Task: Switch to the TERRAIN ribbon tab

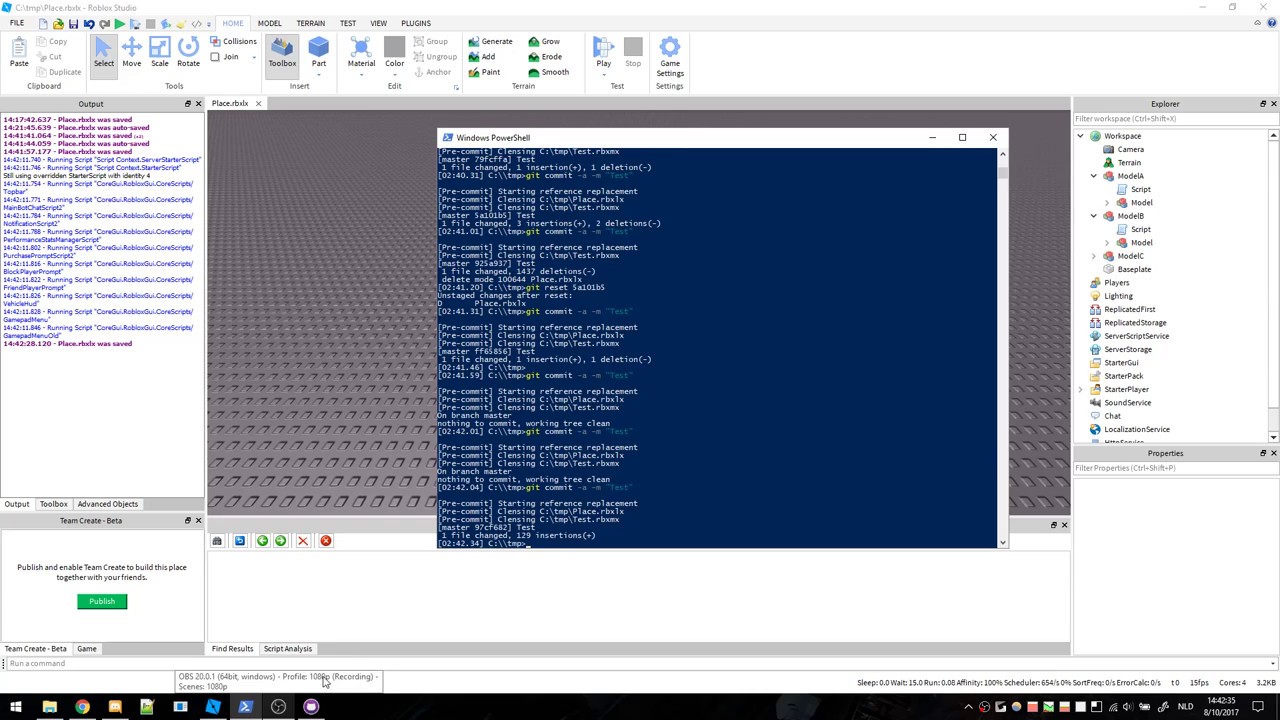Action: coord(310,23)
